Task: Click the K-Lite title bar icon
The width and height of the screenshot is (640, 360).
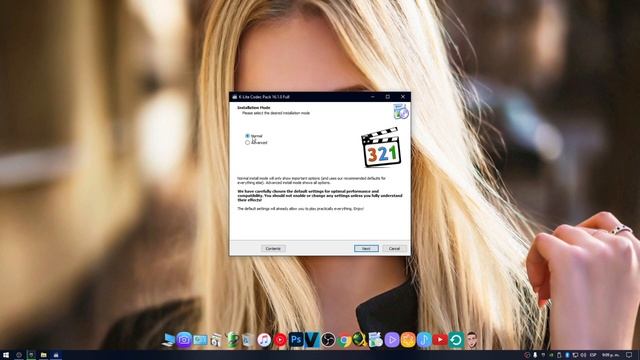Action: pos(235,97)
